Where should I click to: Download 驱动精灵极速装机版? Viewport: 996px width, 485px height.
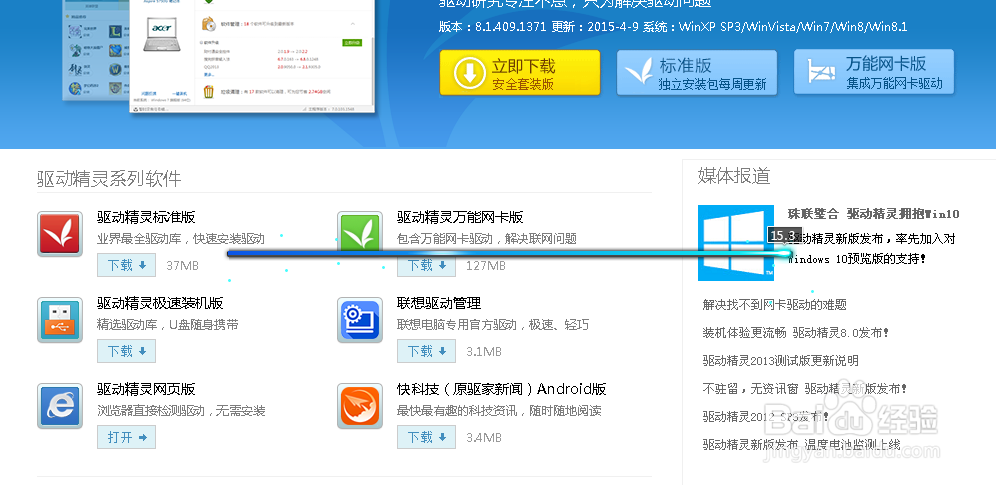[x=126, y=351]
